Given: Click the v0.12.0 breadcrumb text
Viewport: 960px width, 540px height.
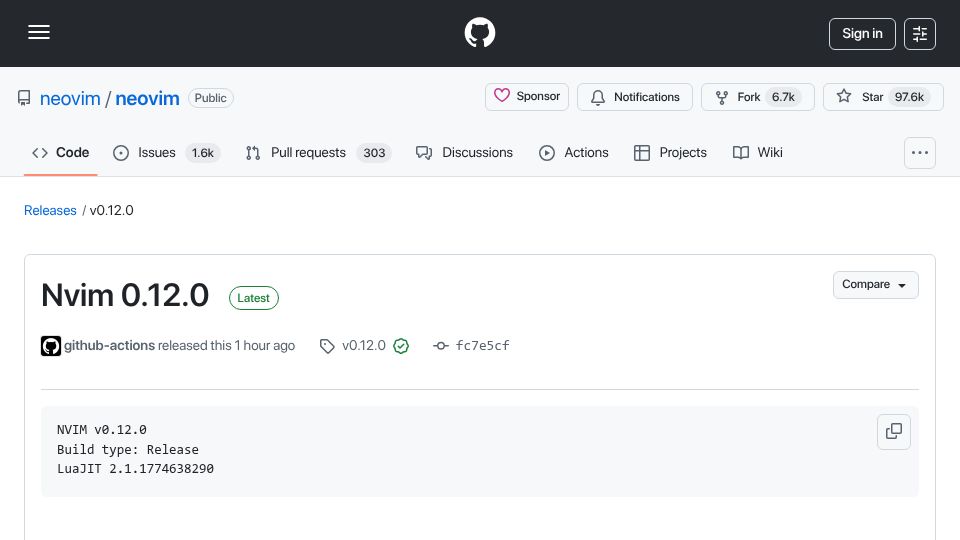Looking at the screenshot, I should (x=111, y=210).
